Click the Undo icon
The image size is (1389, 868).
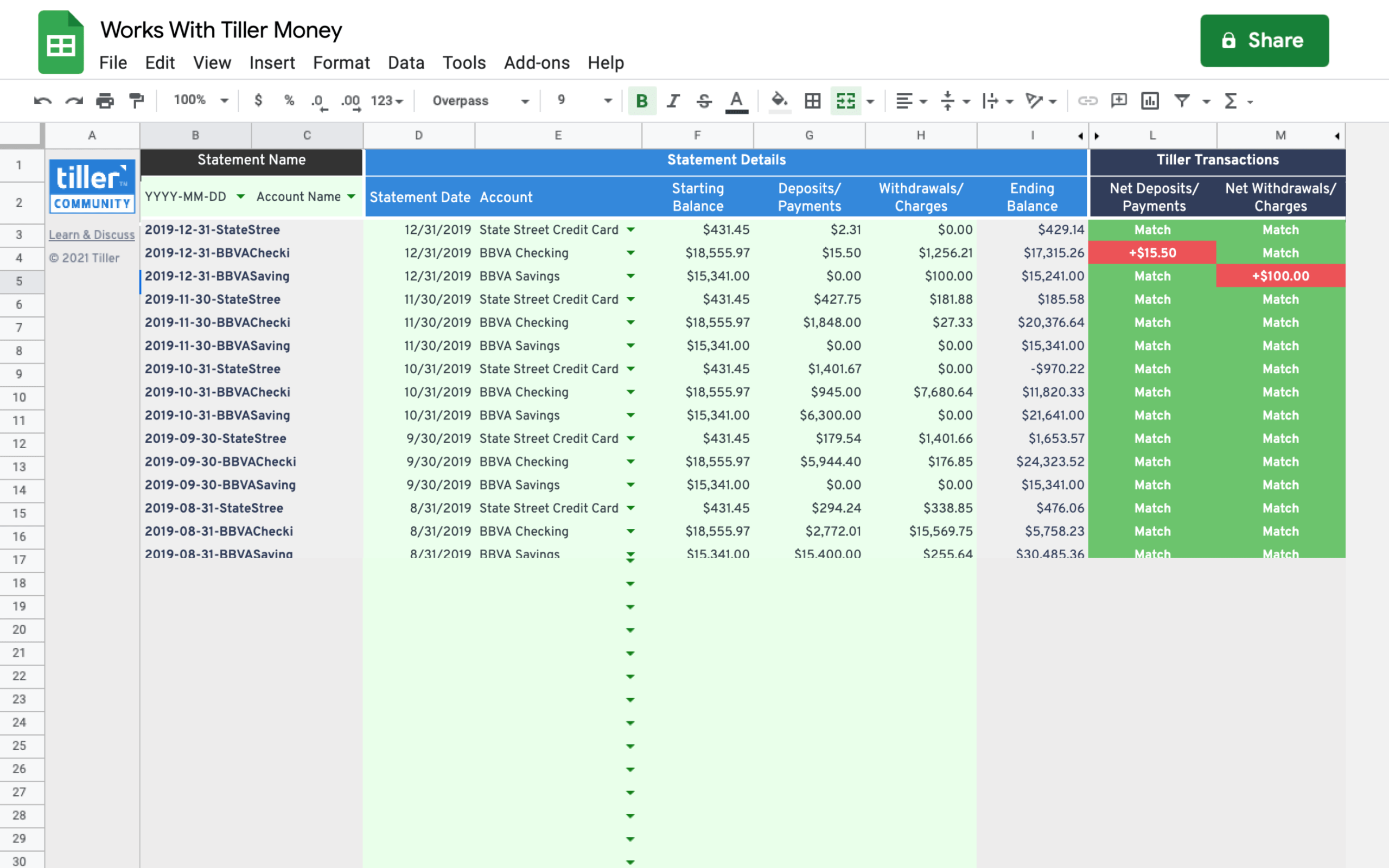[42, 101]
